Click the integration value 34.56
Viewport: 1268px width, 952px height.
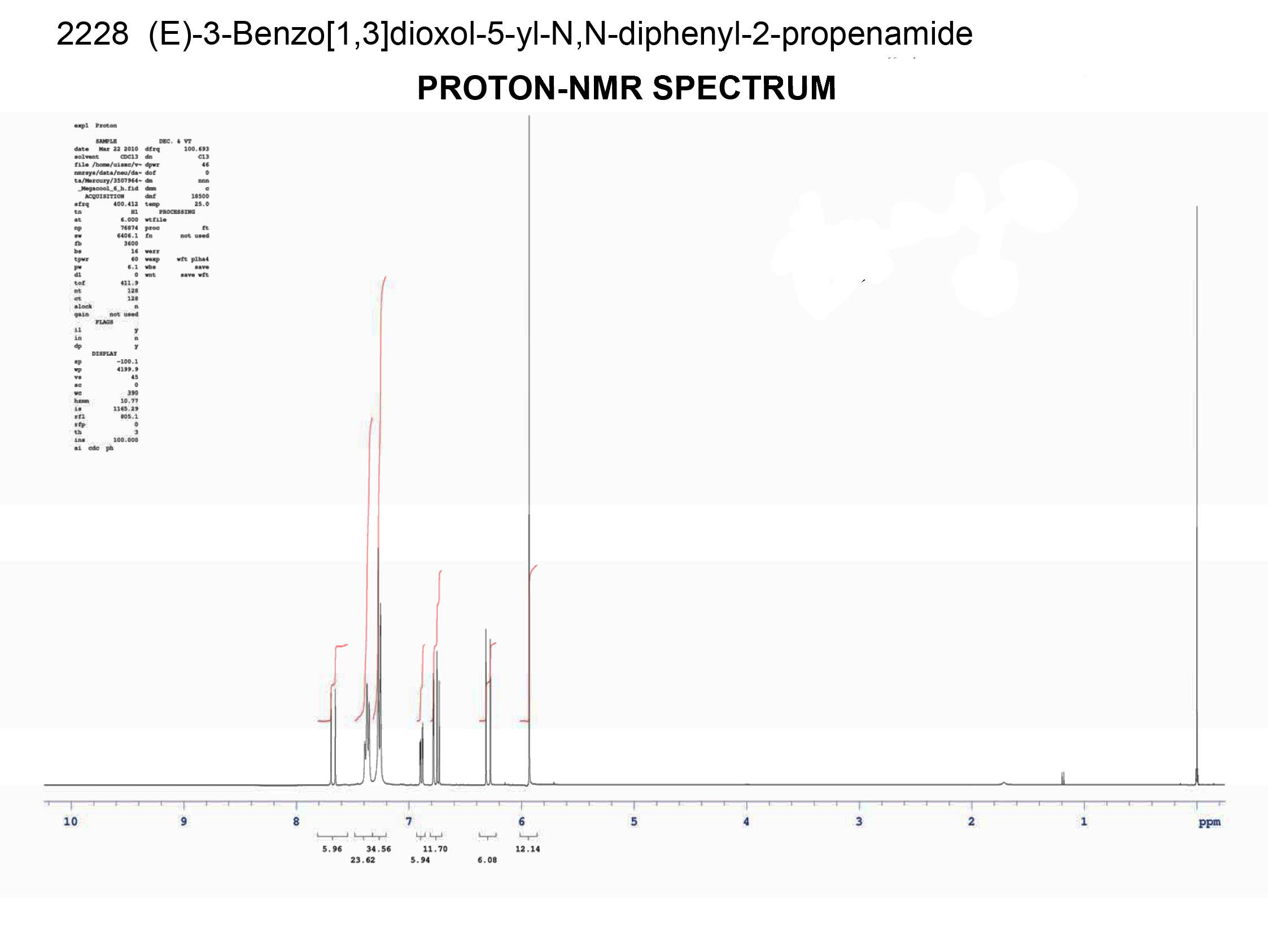coord(378,849)
